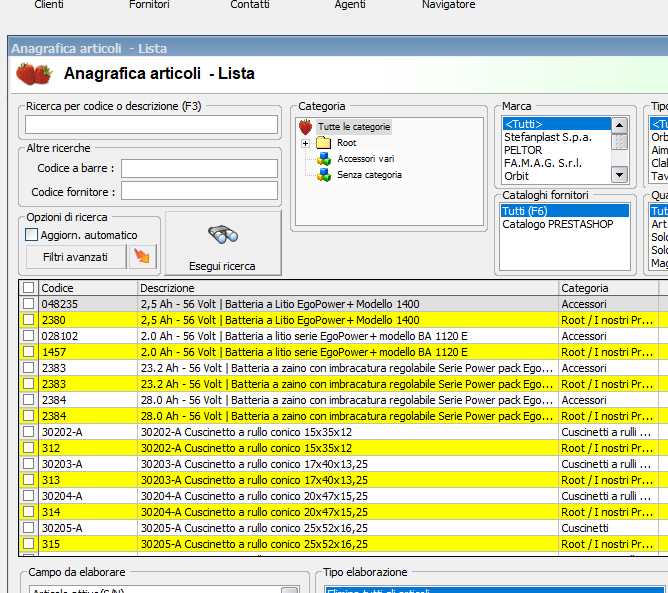Check the row checkbox for code 028102
The height and width of the screenshot is (593, 668).
(x=29, y=336)
